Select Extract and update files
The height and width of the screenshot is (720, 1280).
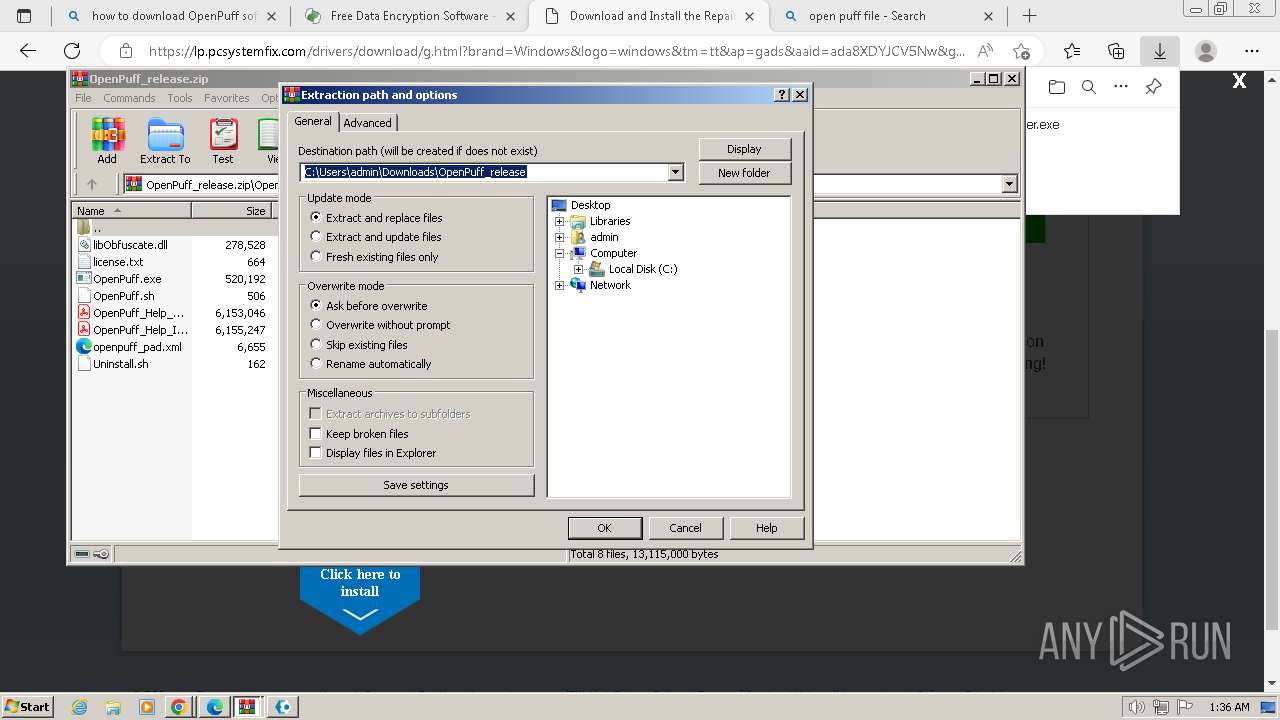coord(376,237)
